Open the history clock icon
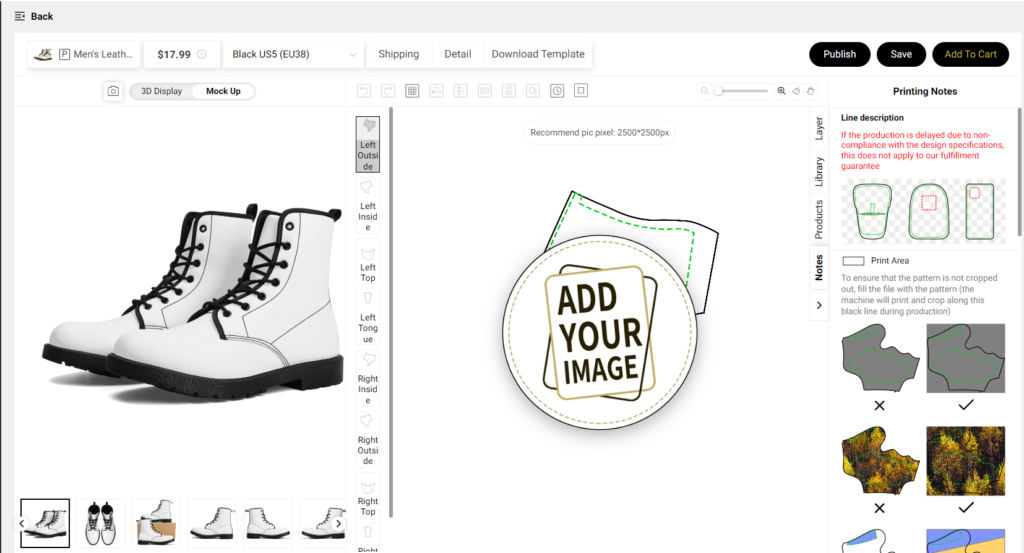The height and width of the screenshot is (553, 1024). pos(557,91)
